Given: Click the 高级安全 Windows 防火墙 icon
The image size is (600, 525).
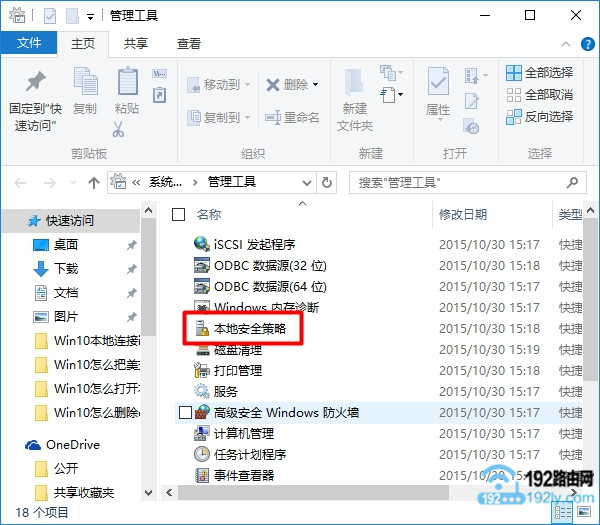Looking at the screenshot, I should point(202,412).
